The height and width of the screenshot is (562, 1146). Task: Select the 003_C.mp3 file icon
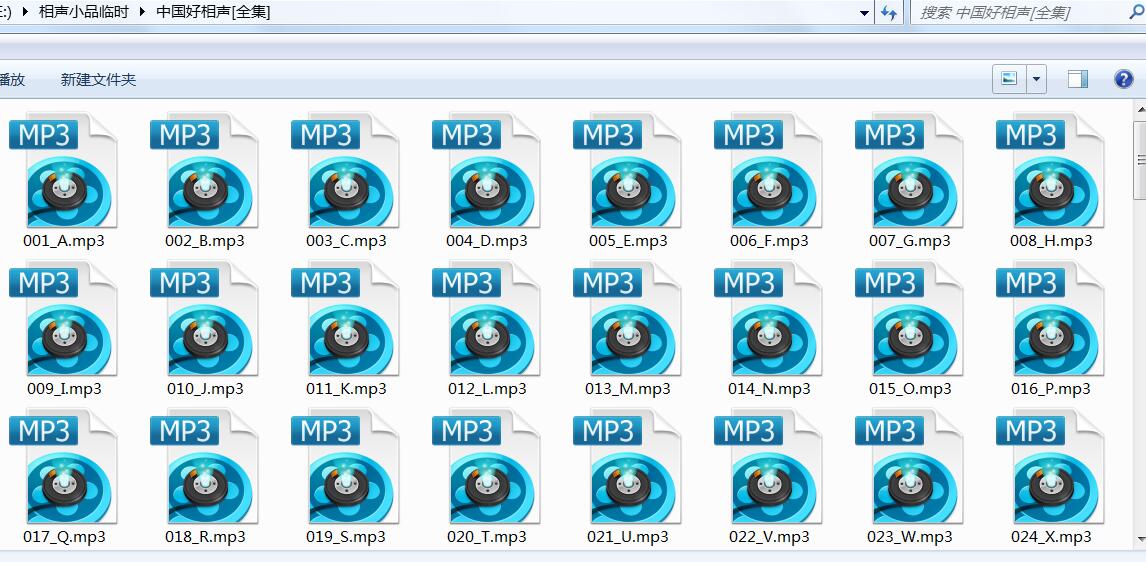(346, 171)
